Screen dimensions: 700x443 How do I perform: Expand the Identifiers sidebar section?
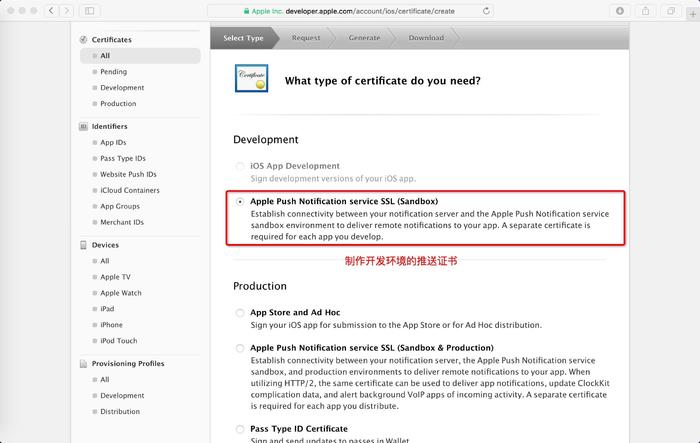point(109,126)
